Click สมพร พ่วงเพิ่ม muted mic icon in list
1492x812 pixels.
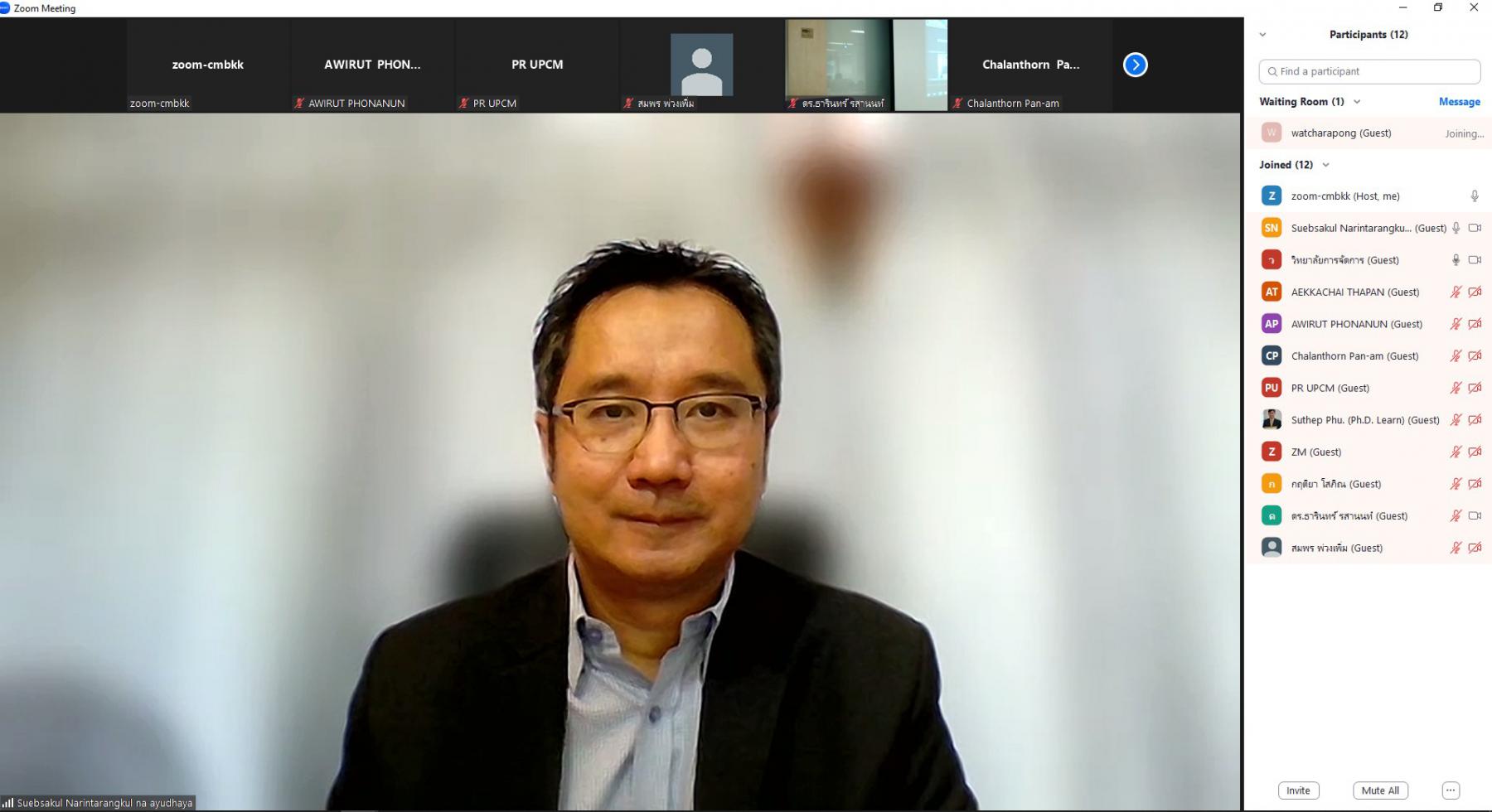point(1456,548)
